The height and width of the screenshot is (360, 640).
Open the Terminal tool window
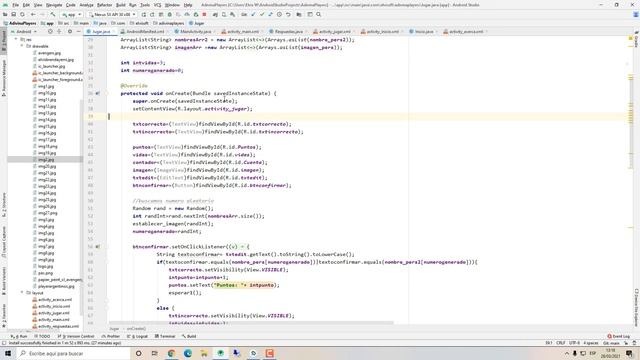[x=165, y=336]
